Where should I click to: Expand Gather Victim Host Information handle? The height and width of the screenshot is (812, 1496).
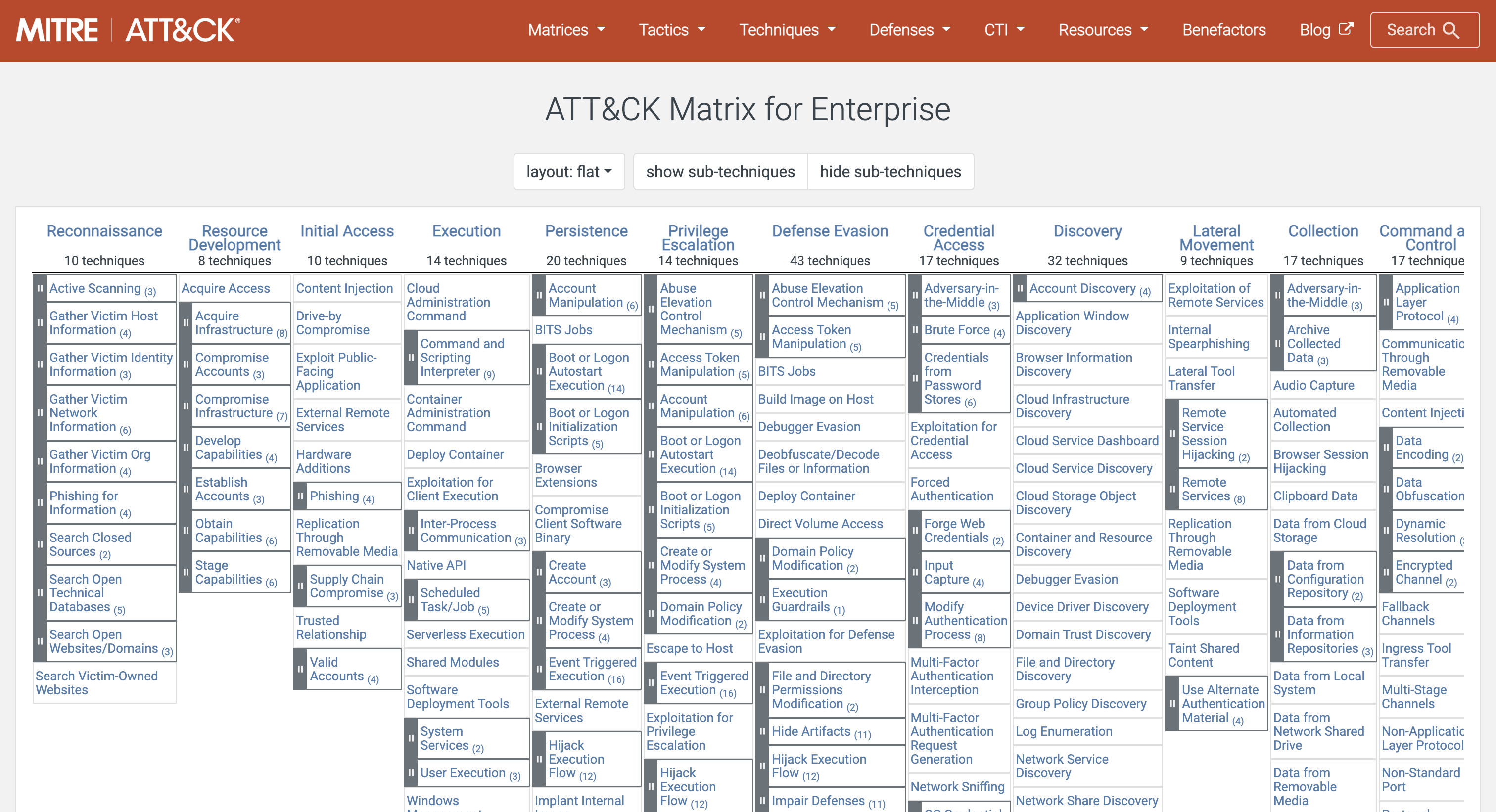(x=40, y=323)
